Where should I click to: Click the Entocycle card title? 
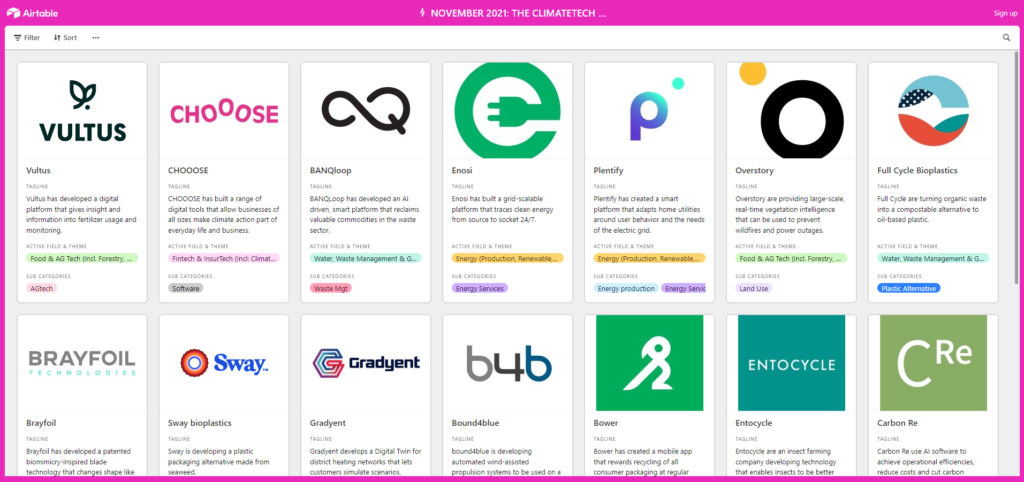(753, 423)
